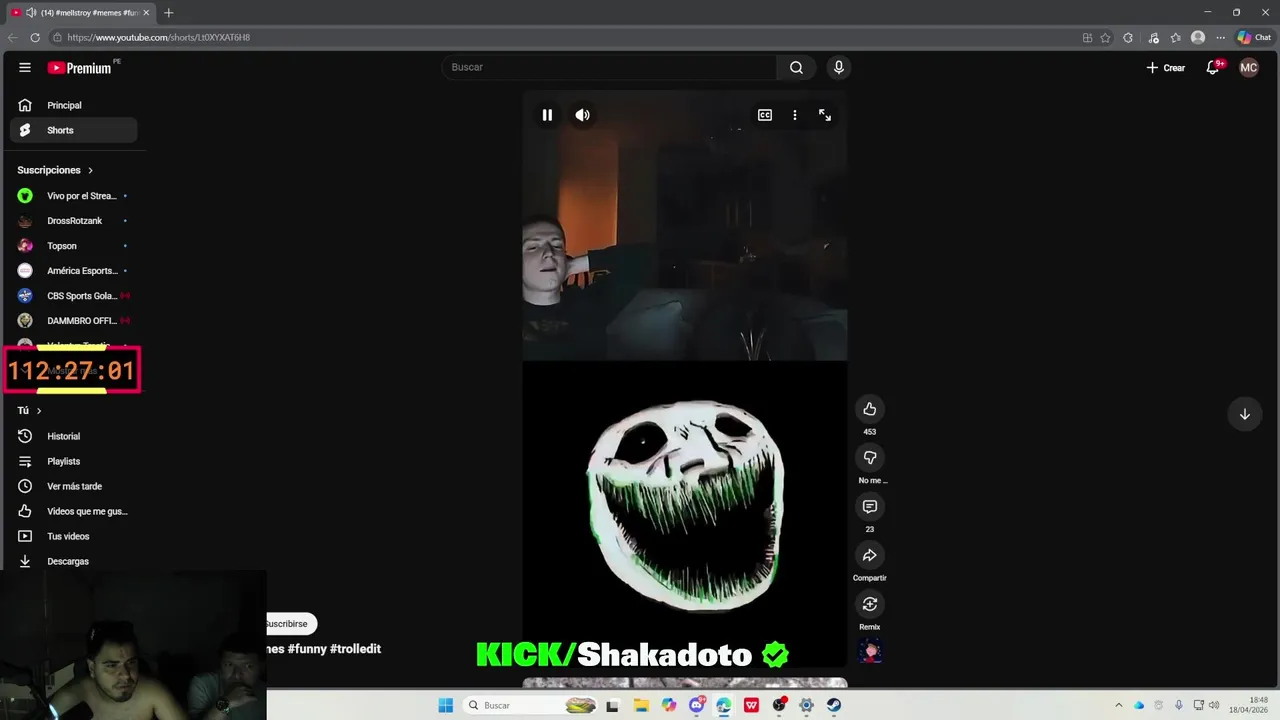The height and width of the screenshot is (720, 1280).
Task: Pause the playing Short
Action: pos(547,115)
